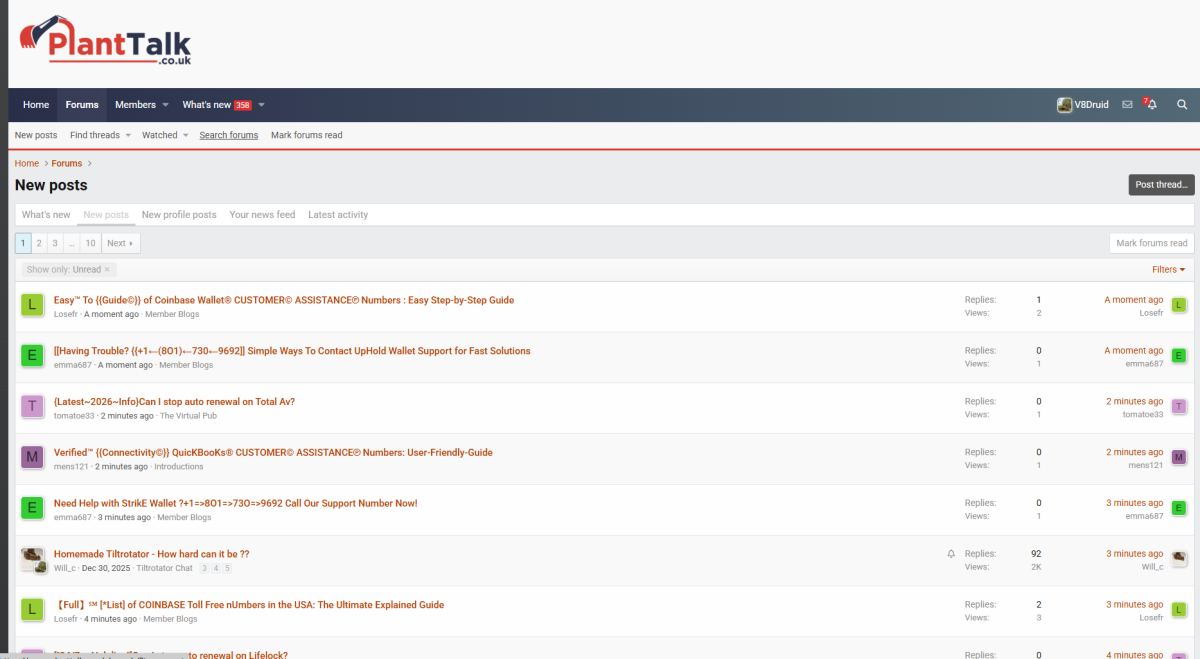Click the search magnifier icon
Screen dimensions: 1200x659
[1182, 105]
